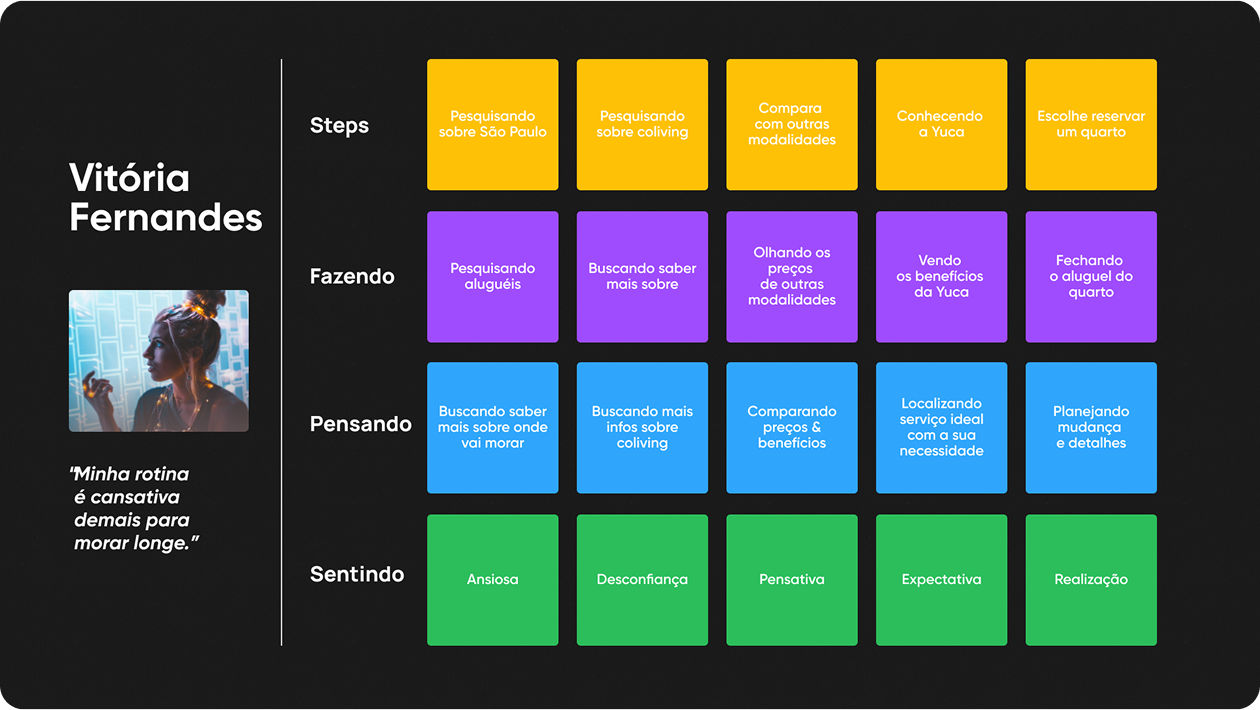Click the yellow 'Pesquisando sobre coliving' card
1260x710 pixels.
pyautogui.click(x=642, y=125)
